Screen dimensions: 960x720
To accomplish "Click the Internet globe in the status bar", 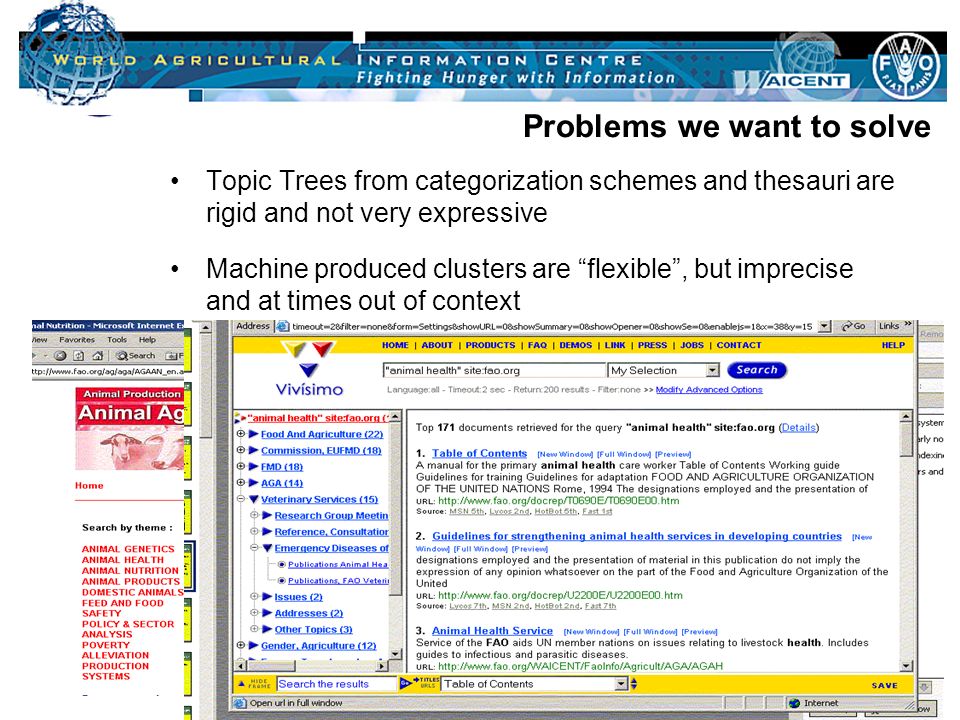I will pos(794,703).
